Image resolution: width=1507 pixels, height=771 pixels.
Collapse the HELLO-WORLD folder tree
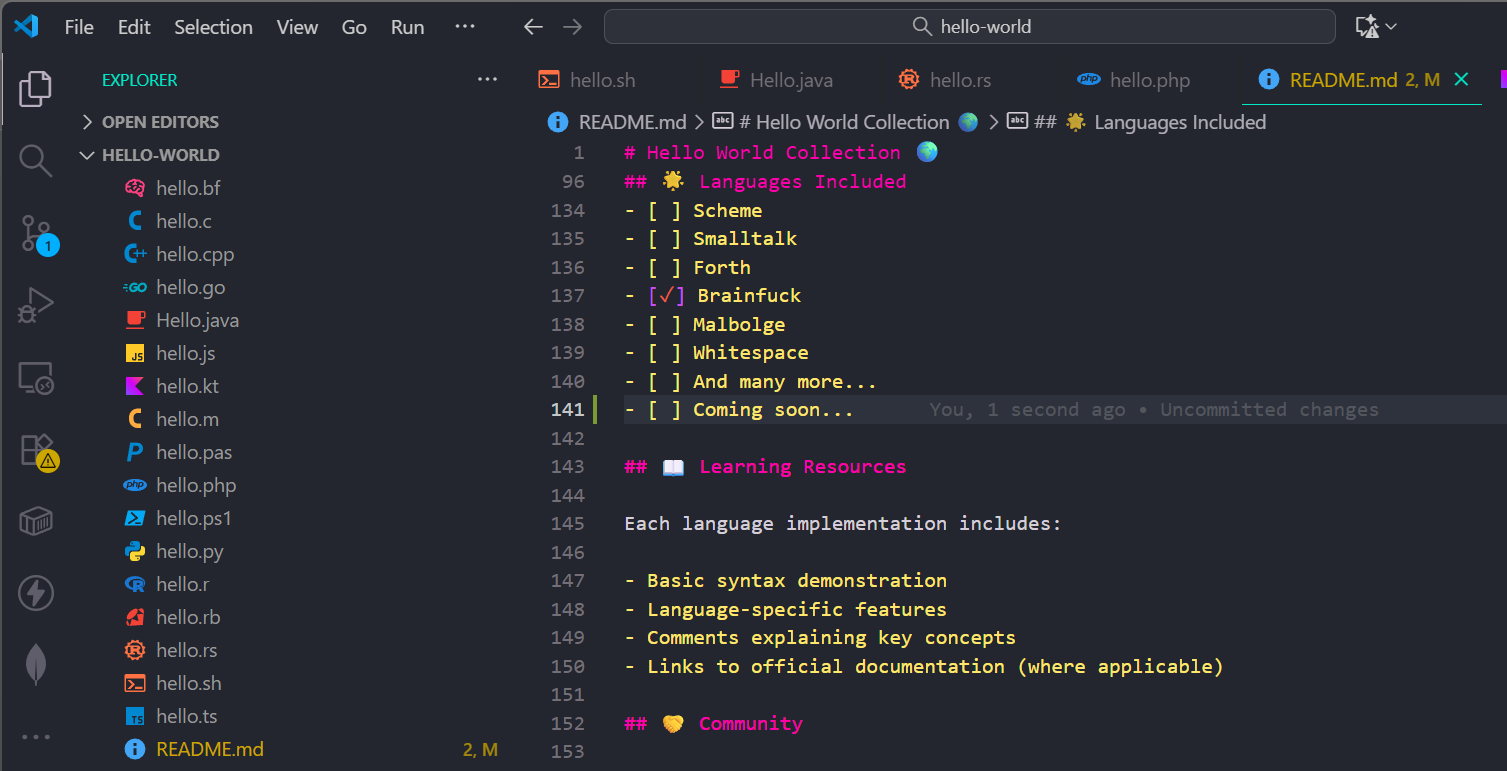pos(160,155)
